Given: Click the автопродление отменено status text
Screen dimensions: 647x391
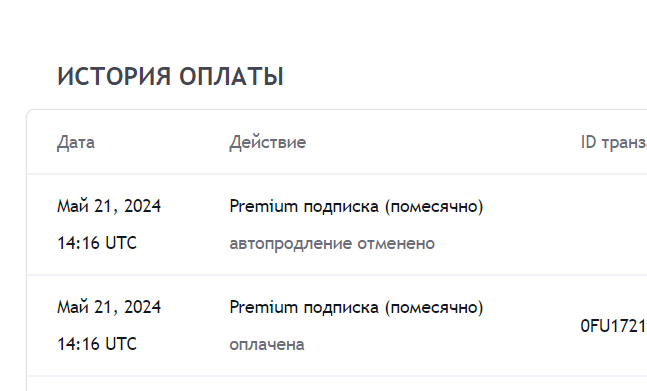Looking at the screenshot, I should [332, 243].
